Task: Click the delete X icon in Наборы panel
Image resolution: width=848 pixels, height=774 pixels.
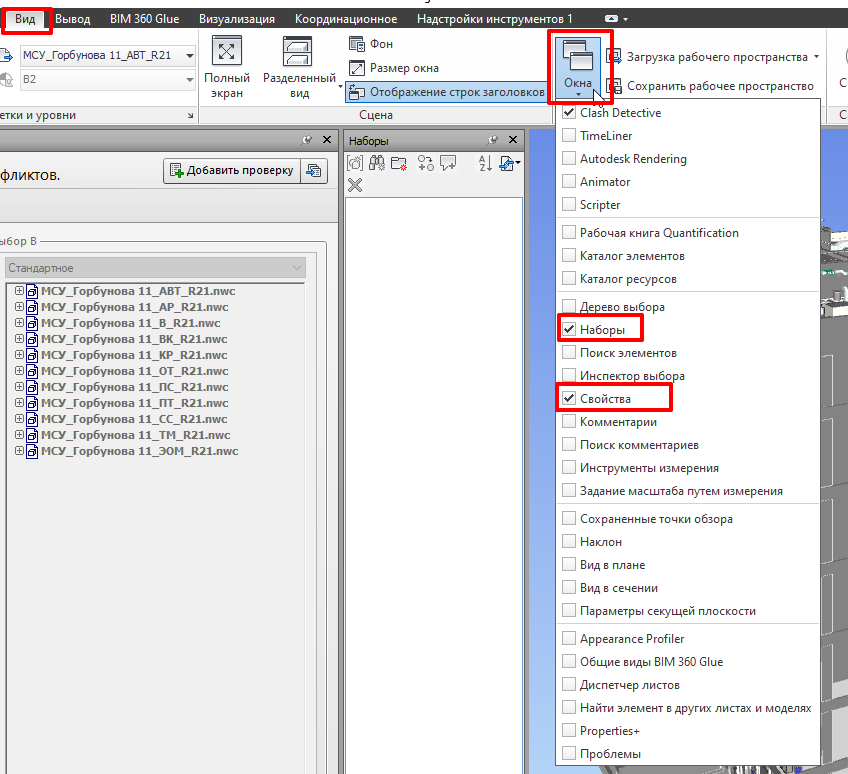Action: pos(355,185)
